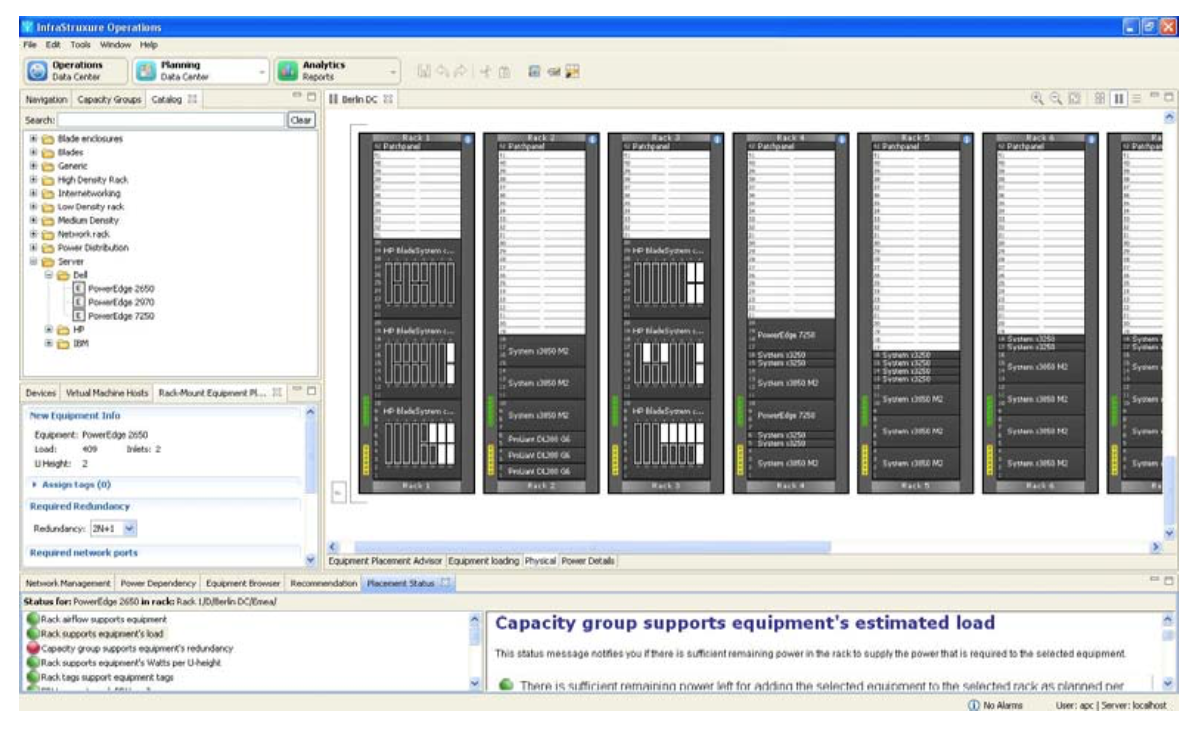
Task: Switch to the Power Details tab
Action: pyautogui.click(x=588, y=562)
